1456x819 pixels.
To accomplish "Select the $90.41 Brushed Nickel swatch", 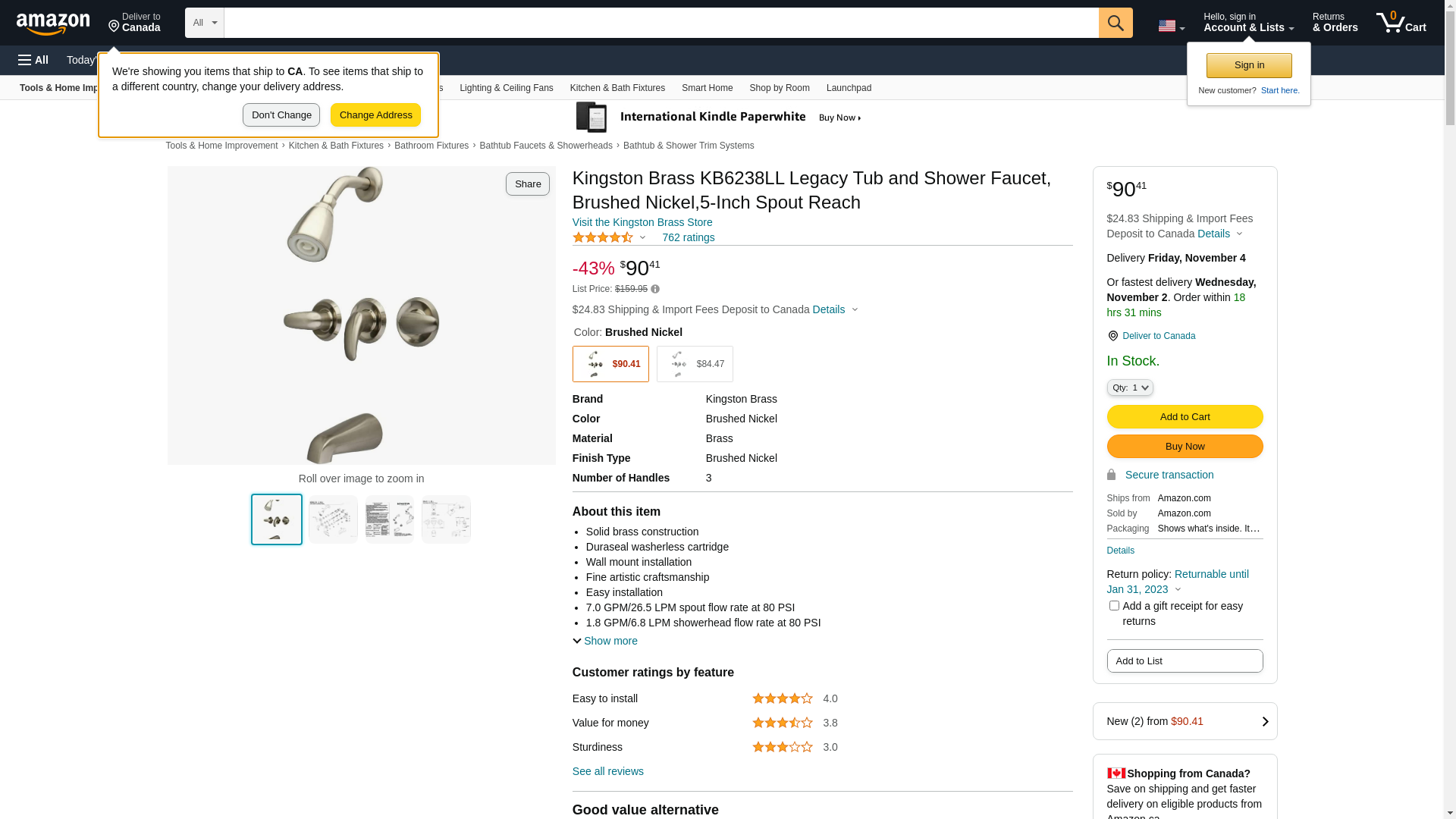I will pyautogui.click(x=610, y=364).
